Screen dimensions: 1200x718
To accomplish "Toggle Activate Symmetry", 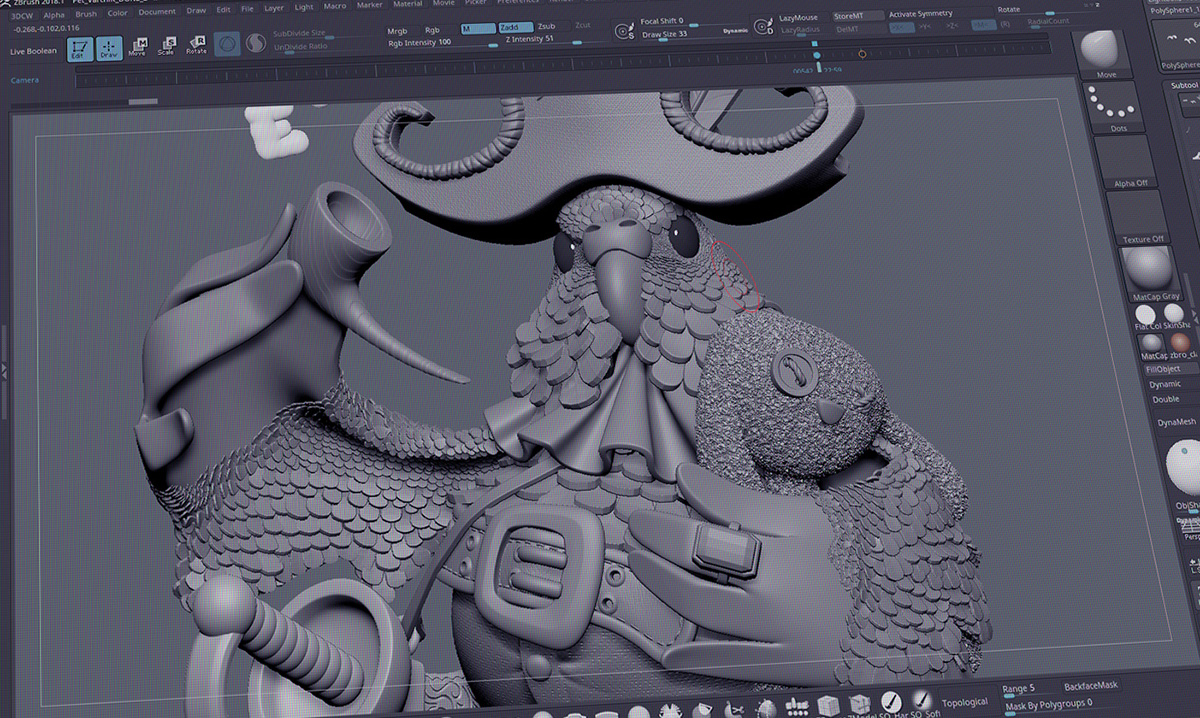I will [x=920, y=15].
